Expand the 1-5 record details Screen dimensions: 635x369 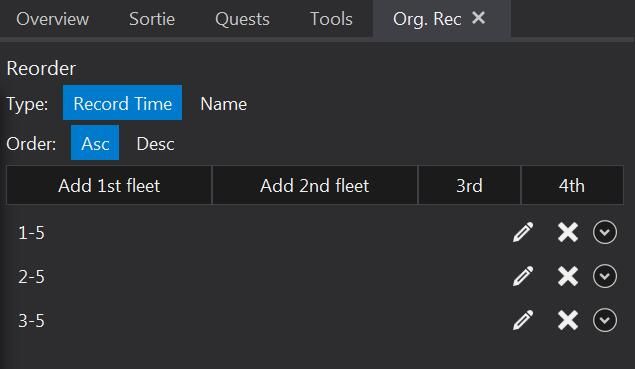pos(605,232)
